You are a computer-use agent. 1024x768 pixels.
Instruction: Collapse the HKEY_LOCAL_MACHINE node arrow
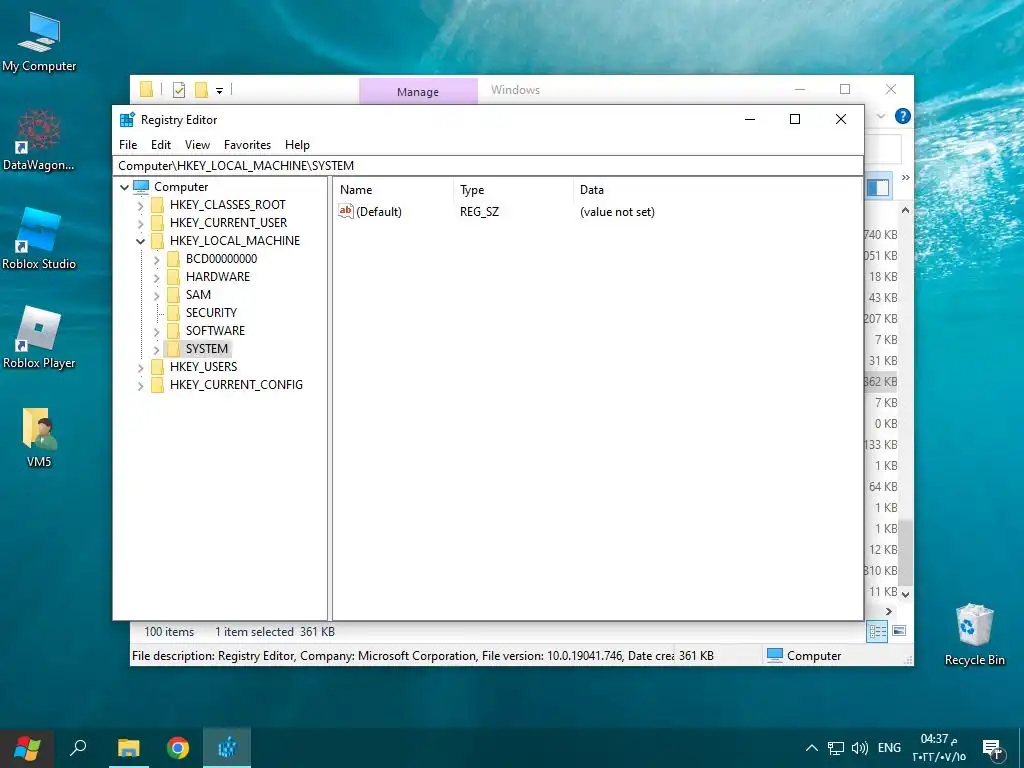click(140, 242)
